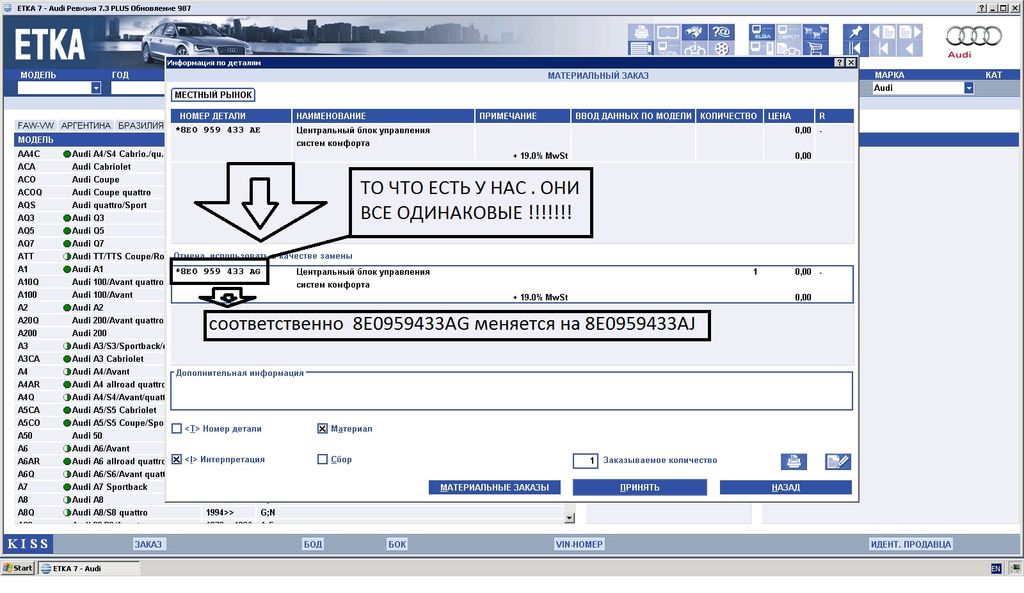Click the Принять button
Viewport: 1024px width, 593px height.
click(639, 488)
